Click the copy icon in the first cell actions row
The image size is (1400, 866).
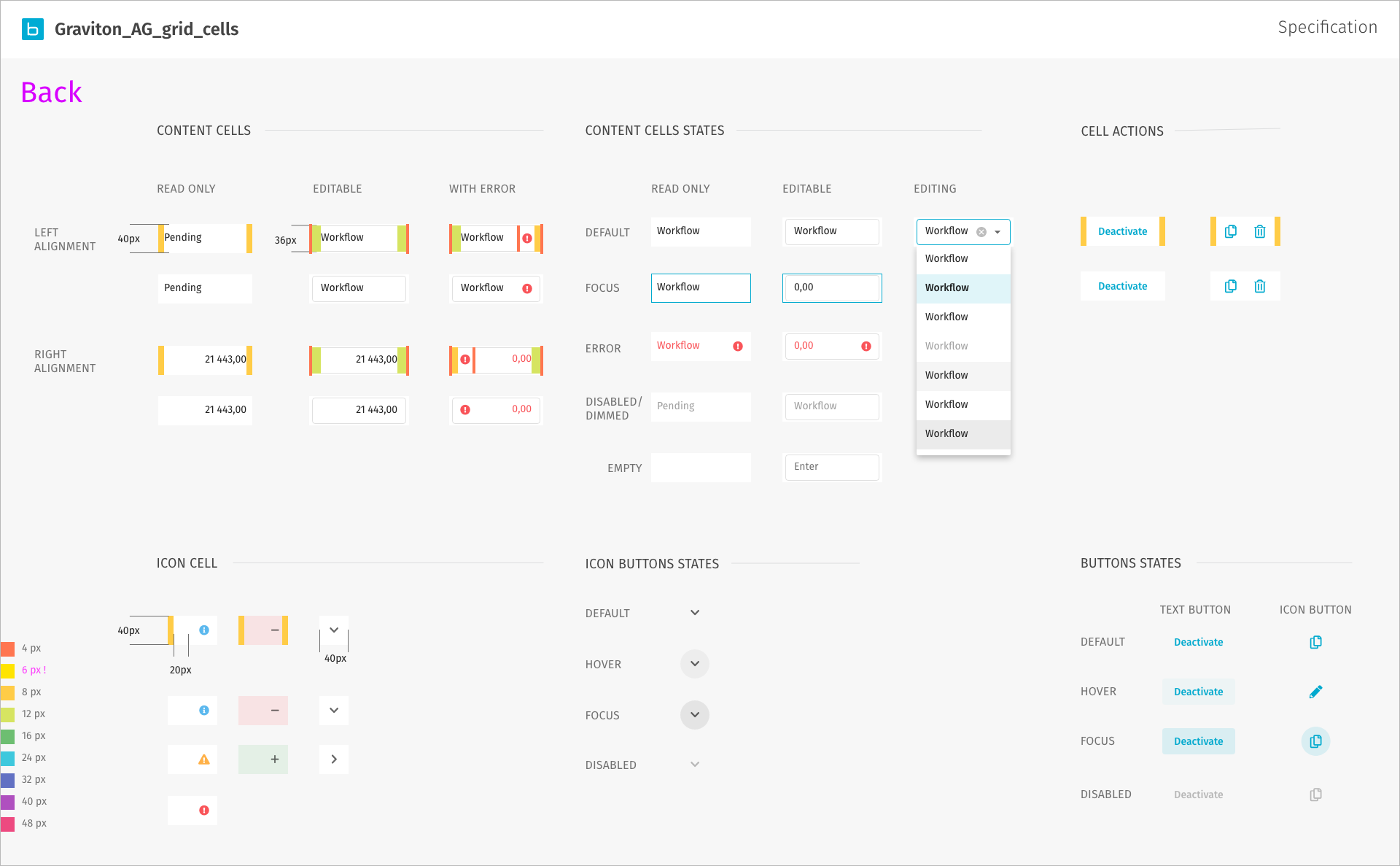click(1231, 231)
